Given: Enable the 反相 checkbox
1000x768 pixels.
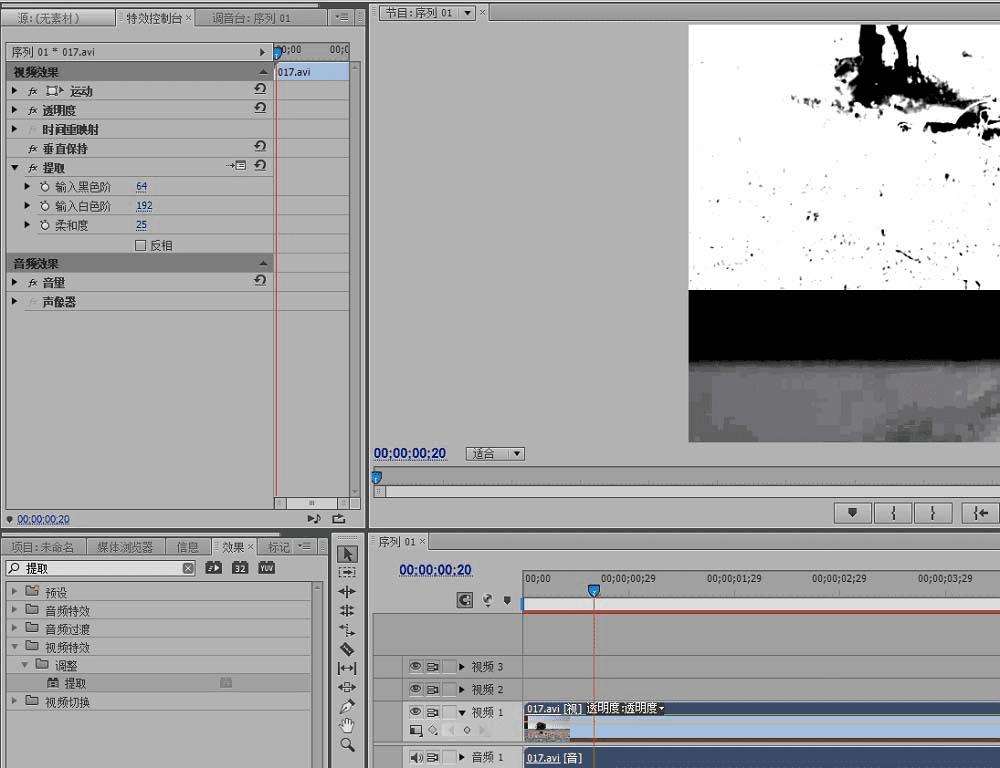Looking at the screenshot, I should point(140,245).
